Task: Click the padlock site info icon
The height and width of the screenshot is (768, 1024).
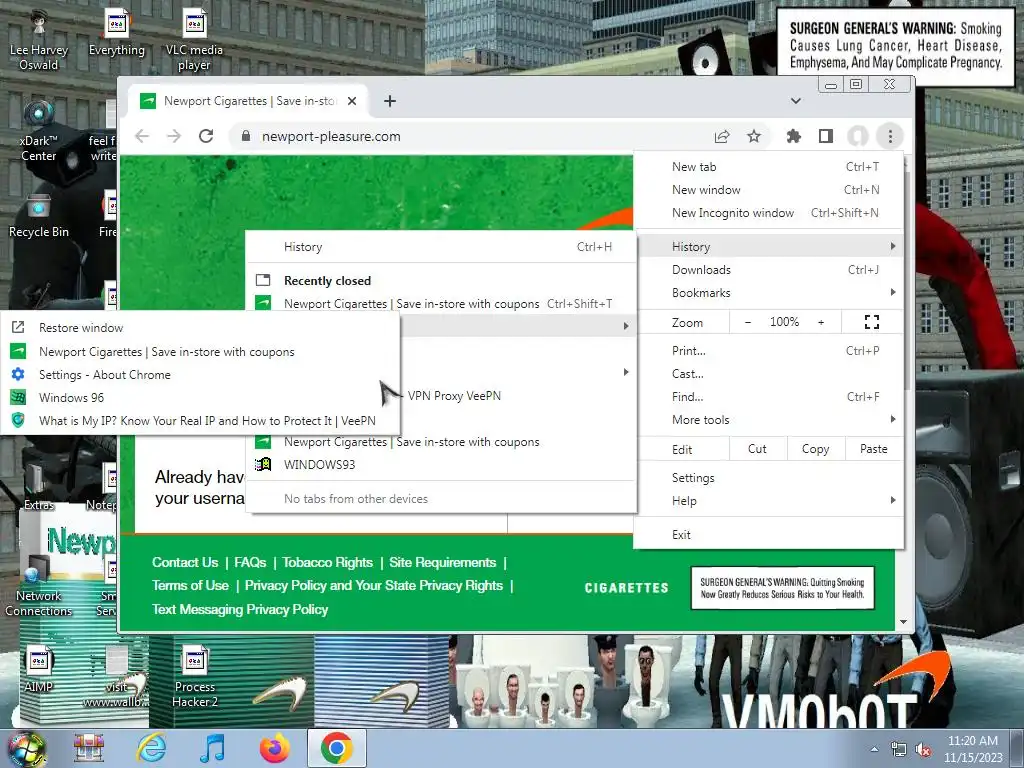Action: 246,136
